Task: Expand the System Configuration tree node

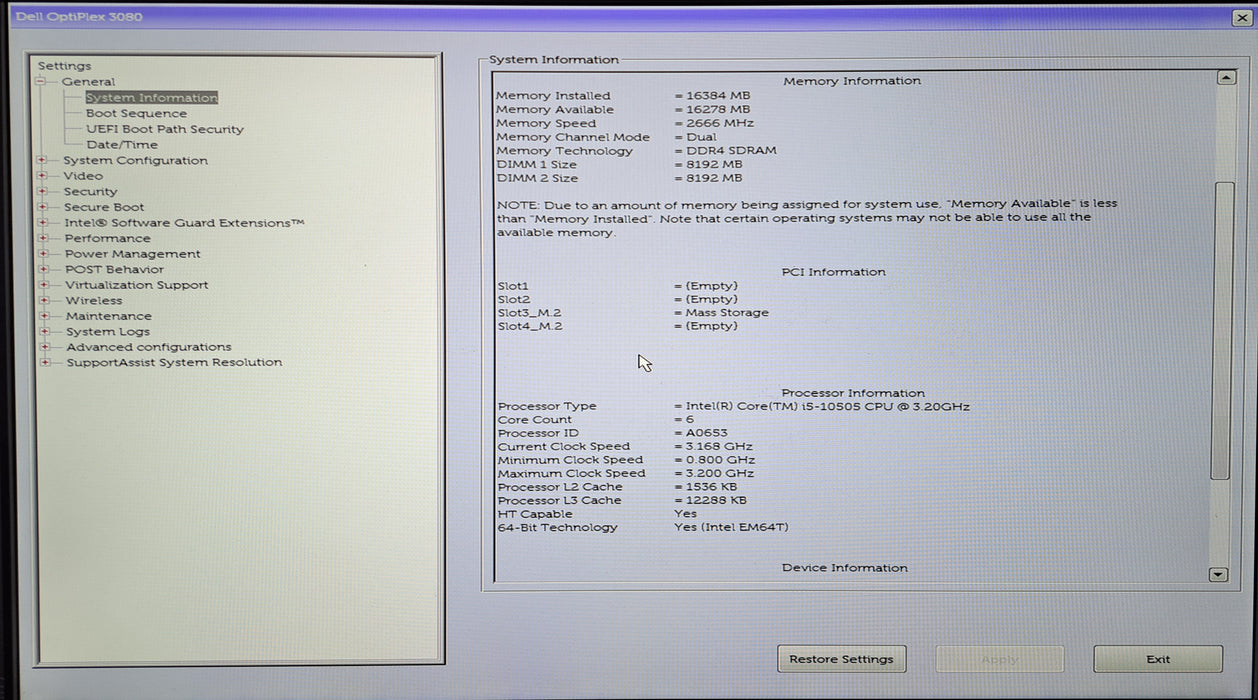Action: click(43, 160)
